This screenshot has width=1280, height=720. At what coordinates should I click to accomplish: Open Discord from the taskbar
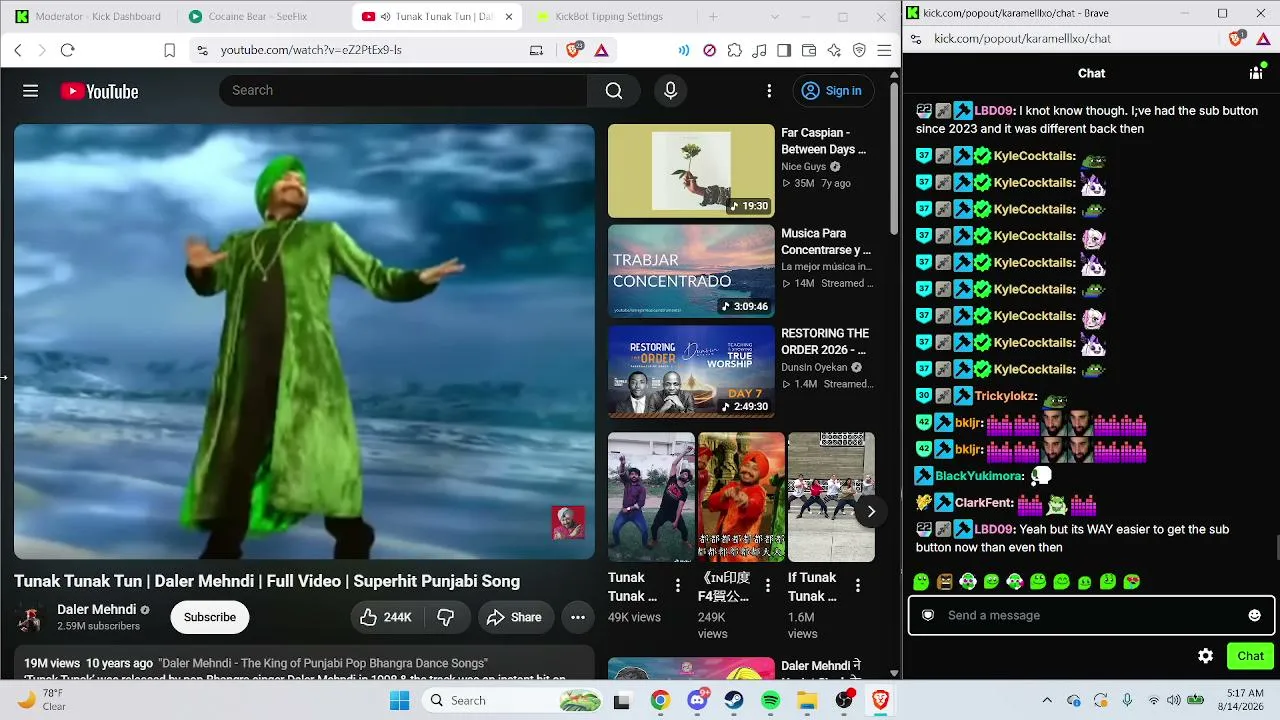pos(698,700)
